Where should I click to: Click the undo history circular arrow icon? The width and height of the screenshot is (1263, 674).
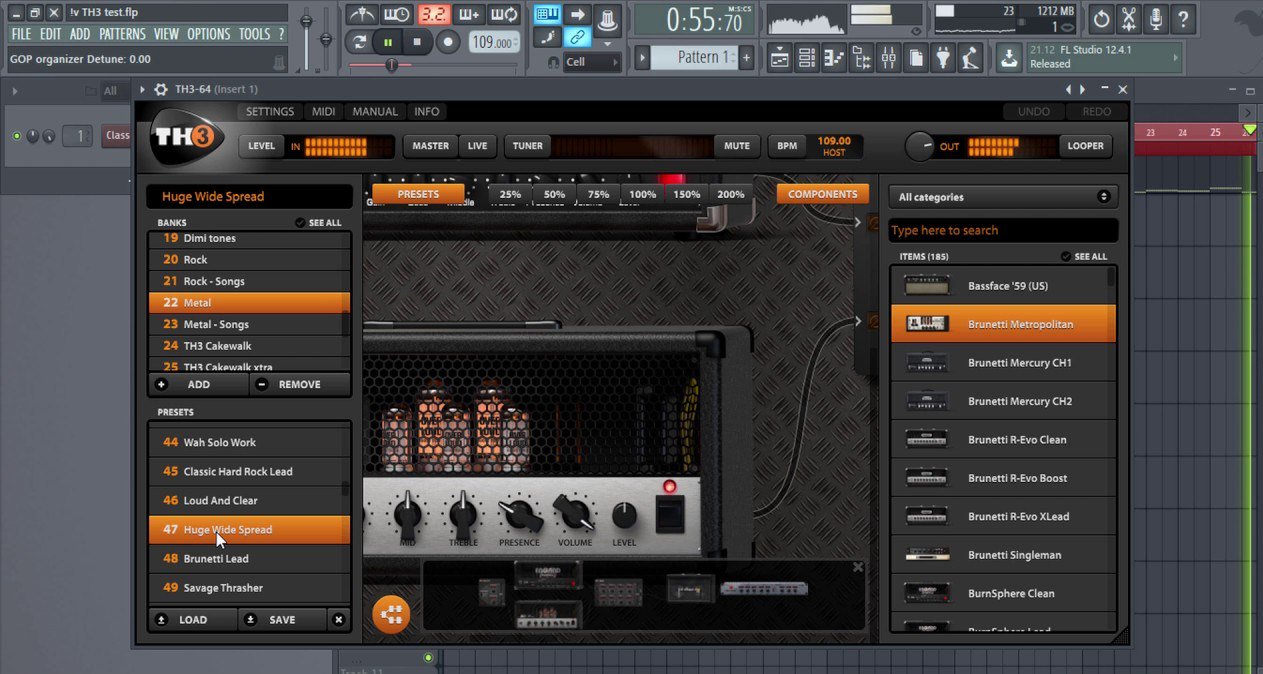(x=1101, y=18)
